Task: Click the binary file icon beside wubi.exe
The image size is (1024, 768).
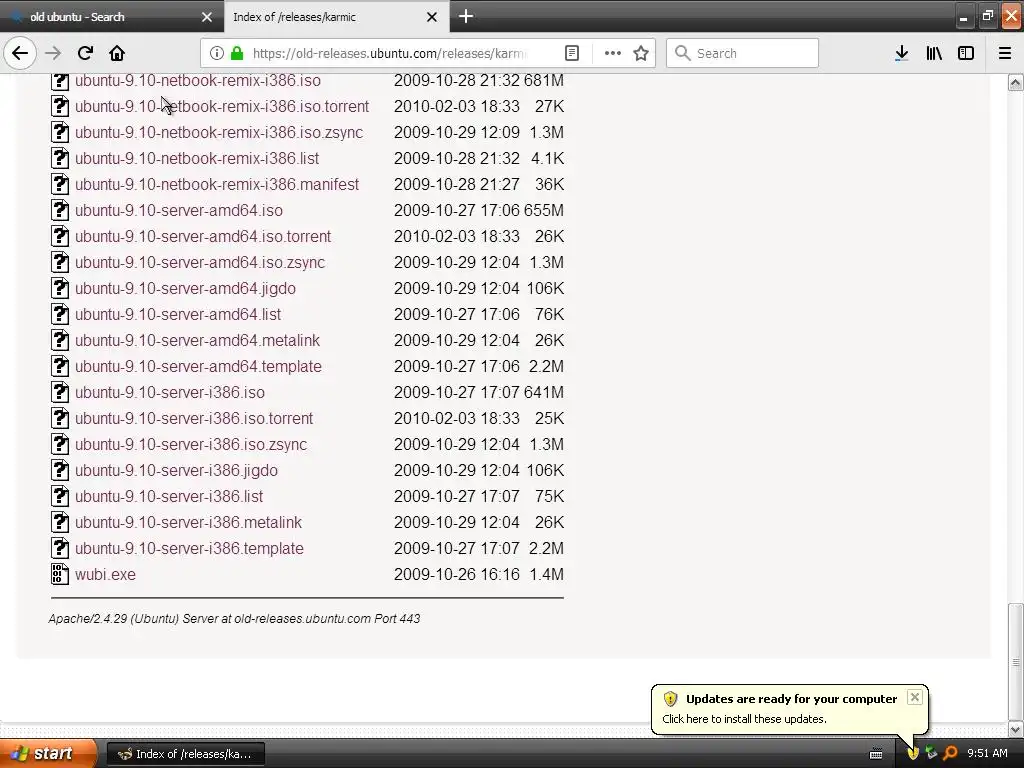Action: pos(59,574)
